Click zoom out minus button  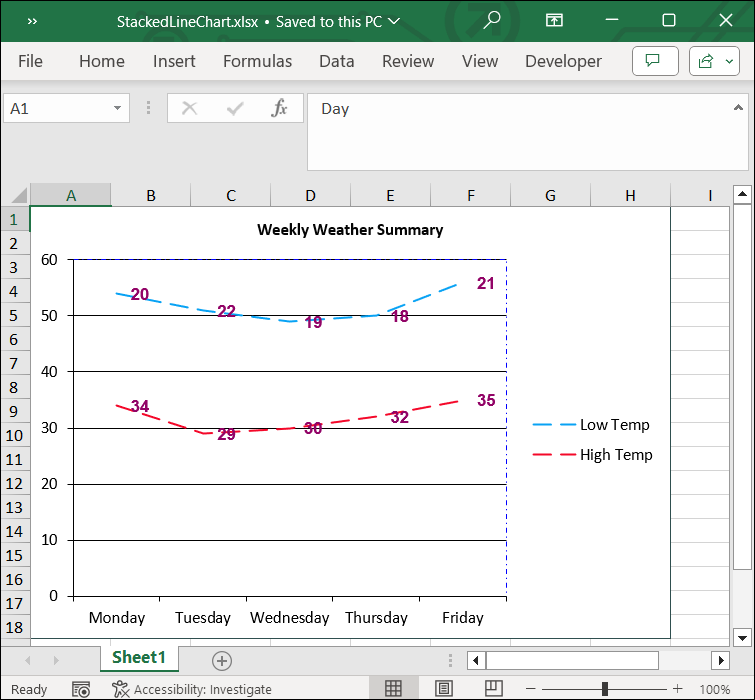[x=531, y=689]
